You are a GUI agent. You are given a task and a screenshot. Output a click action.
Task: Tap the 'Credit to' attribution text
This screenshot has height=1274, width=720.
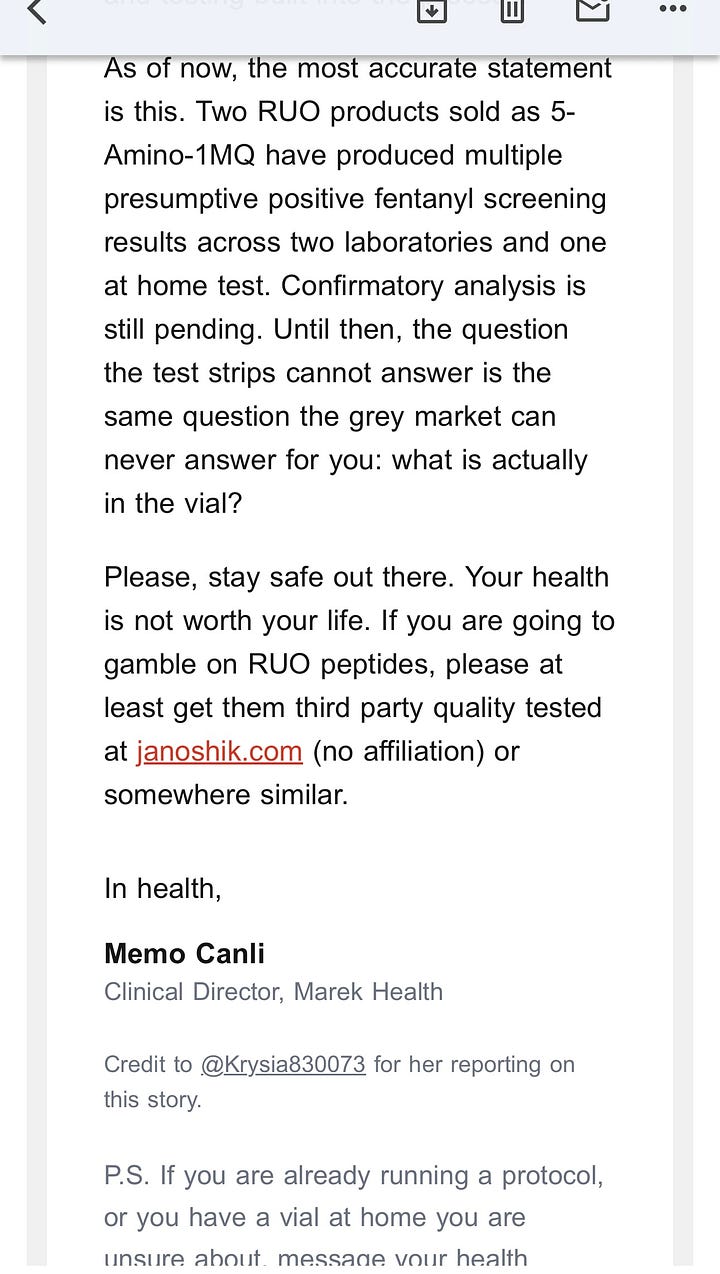[148, 1065]
